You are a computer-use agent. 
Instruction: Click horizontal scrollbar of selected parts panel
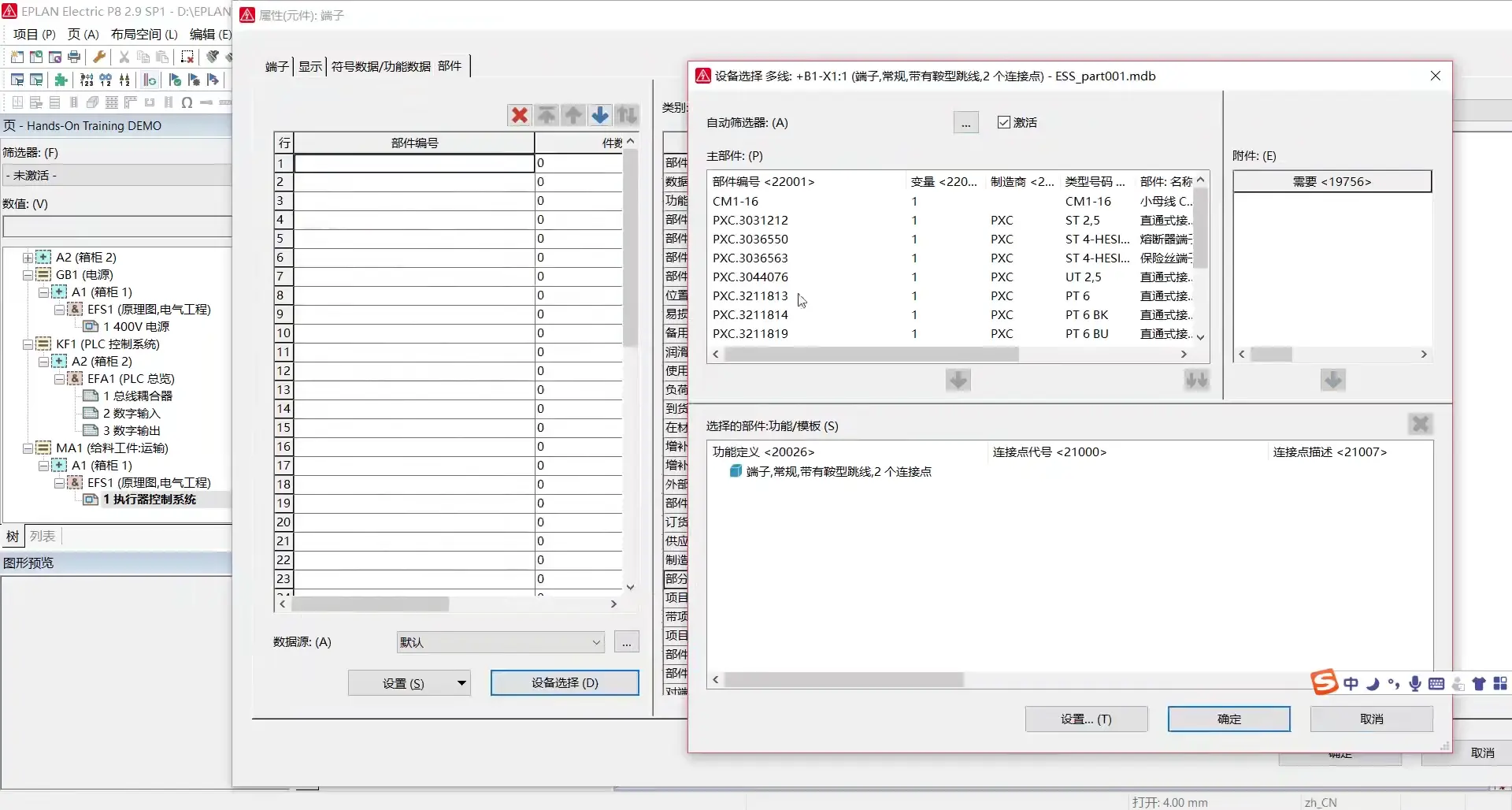843,679
